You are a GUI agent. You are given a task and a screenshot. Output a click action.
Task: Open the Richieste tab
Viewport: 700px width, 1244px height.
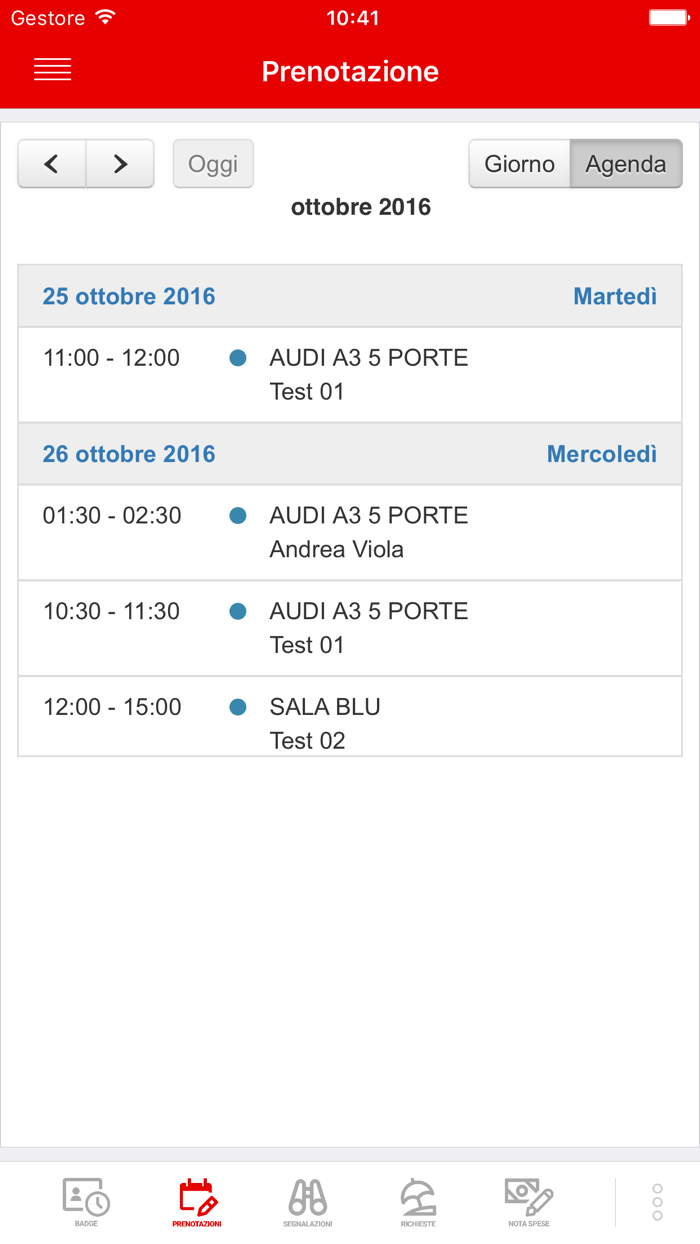418,1201
